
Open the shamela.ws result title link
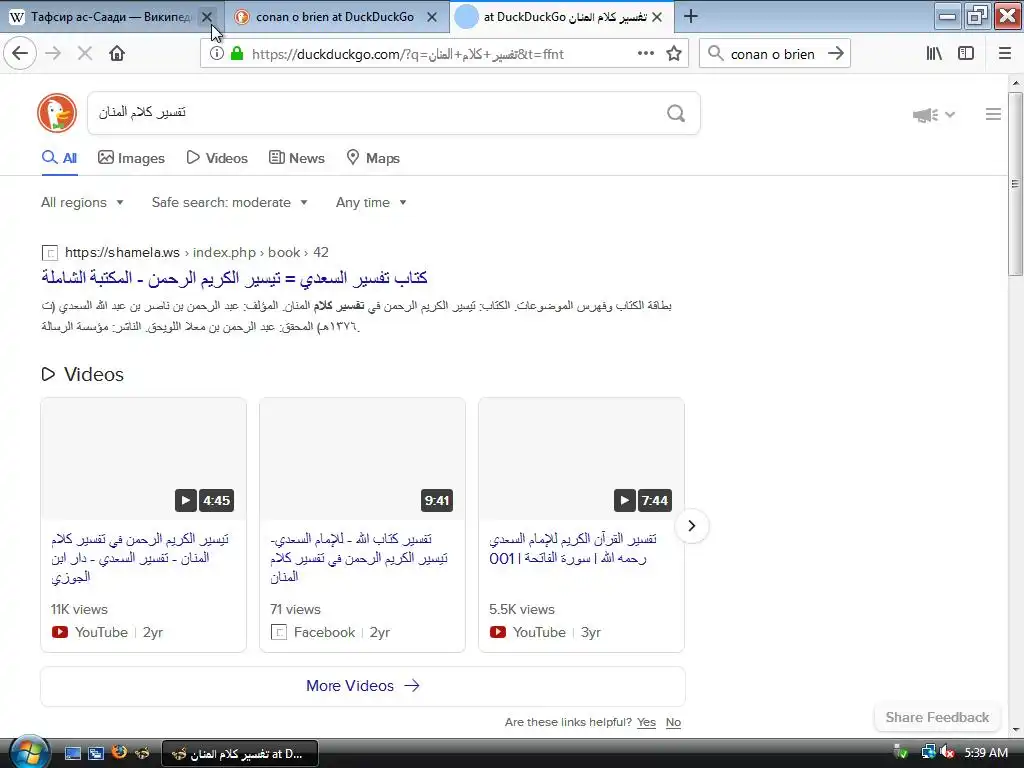[234, 278]
